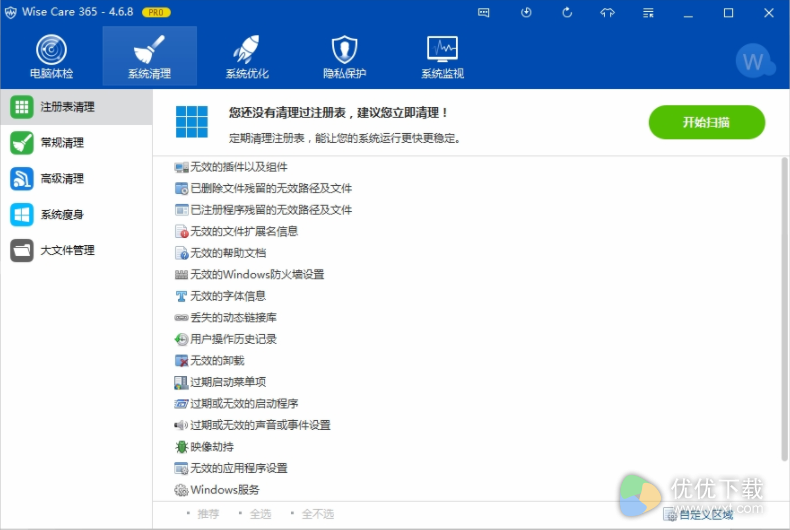Select the 无效的字体信息 entry
This screenshot has width=790, height=530.
(x=228, y=296)
